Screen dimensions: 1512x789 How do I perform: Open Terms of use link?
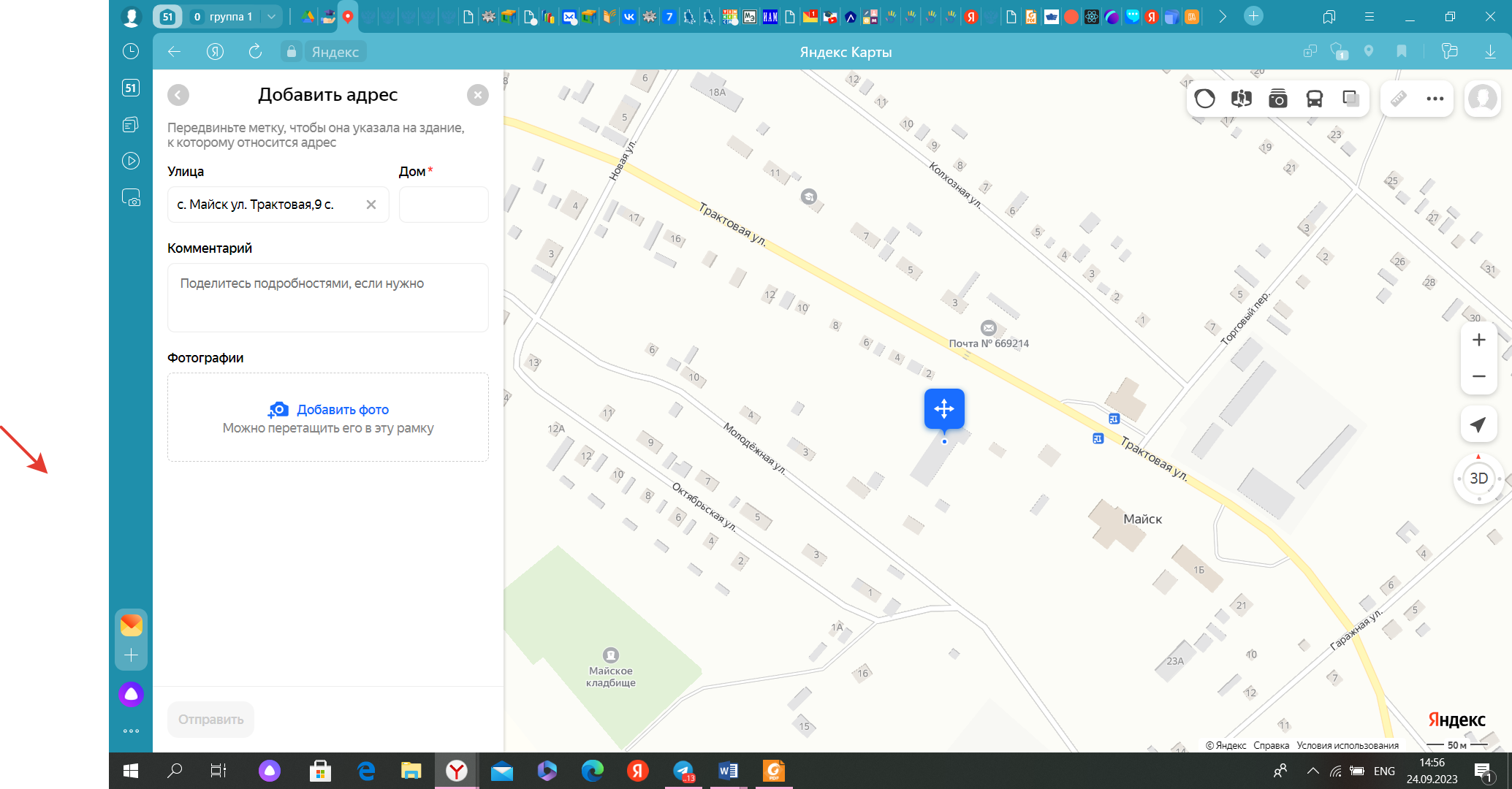coord(1348,745)
